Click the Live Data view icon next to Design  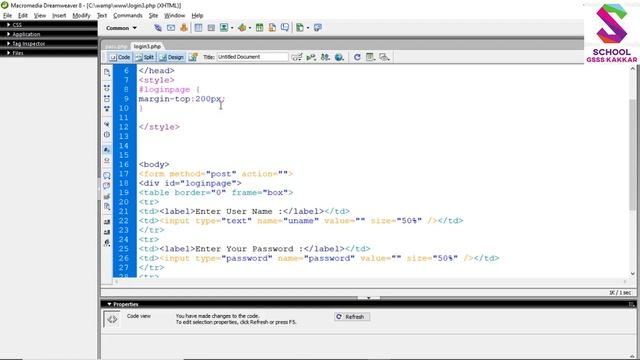point(193,57)
